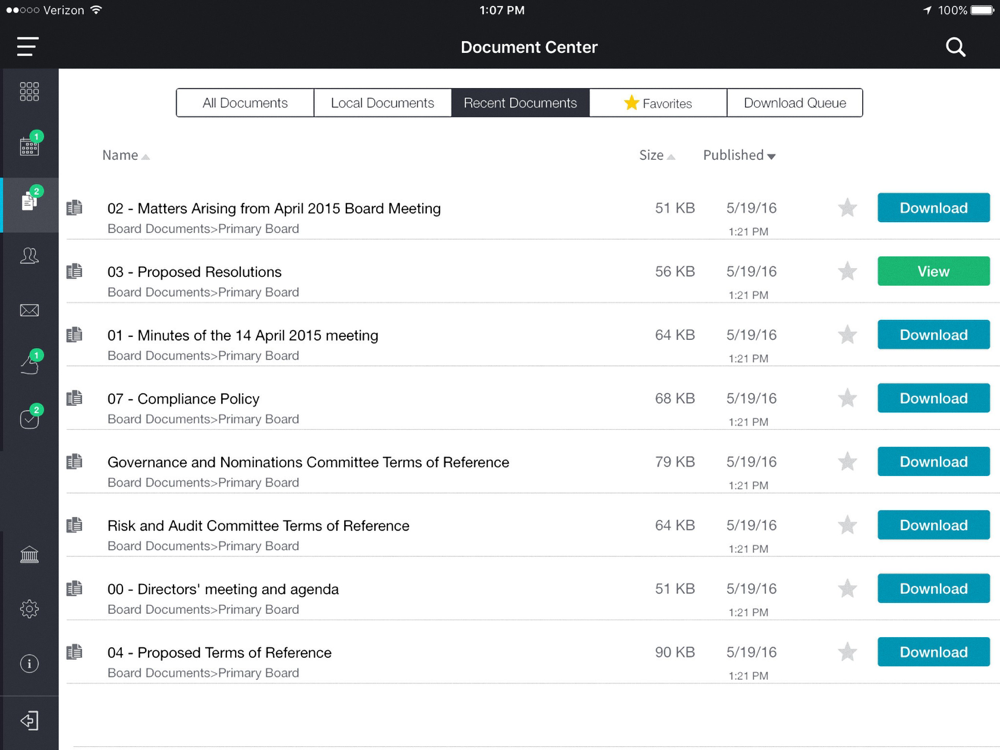
Task: Star the 04 - Proposed Terms of Reference
Action: coord(847,652)
